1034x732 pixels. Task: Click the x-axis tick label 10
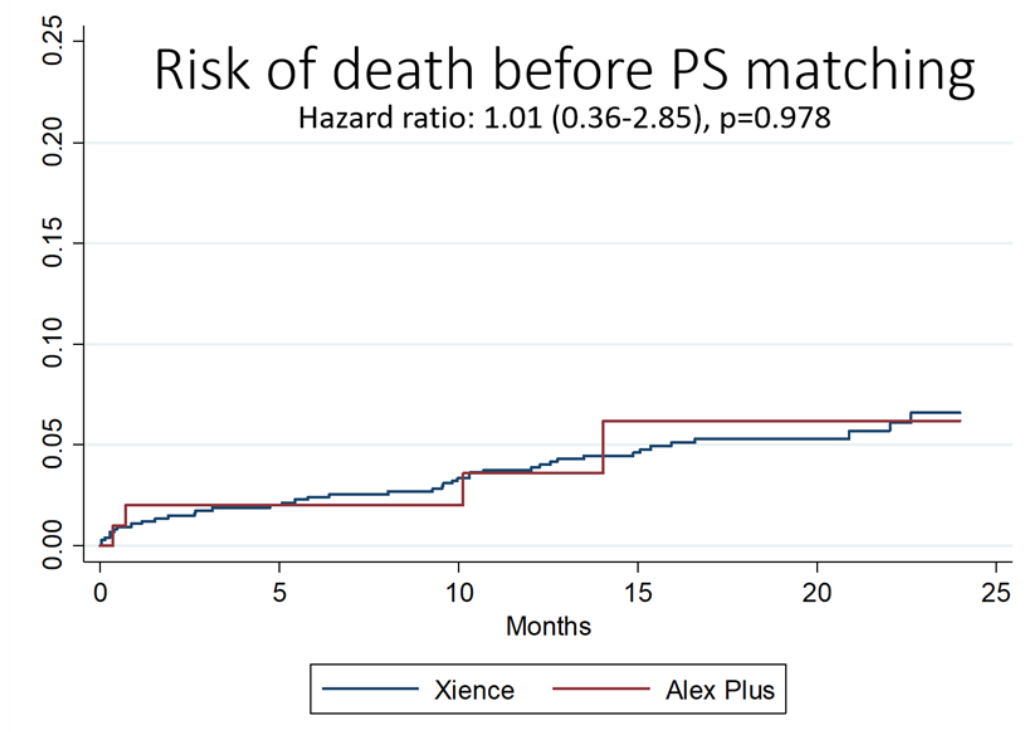(x=458, y=593)
